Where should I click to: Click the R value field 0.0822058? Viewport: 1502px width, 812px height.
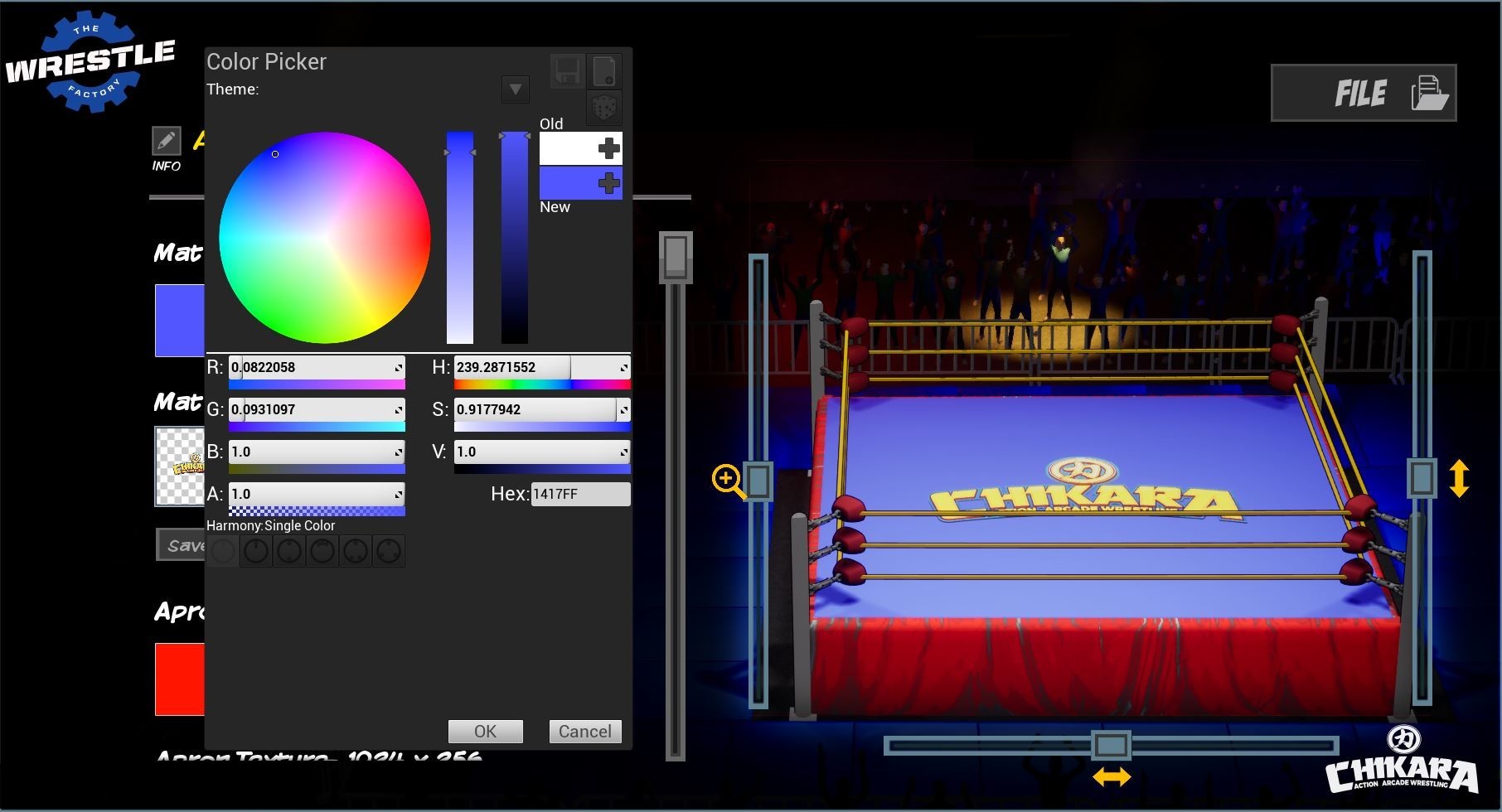[x=317, y=367]
